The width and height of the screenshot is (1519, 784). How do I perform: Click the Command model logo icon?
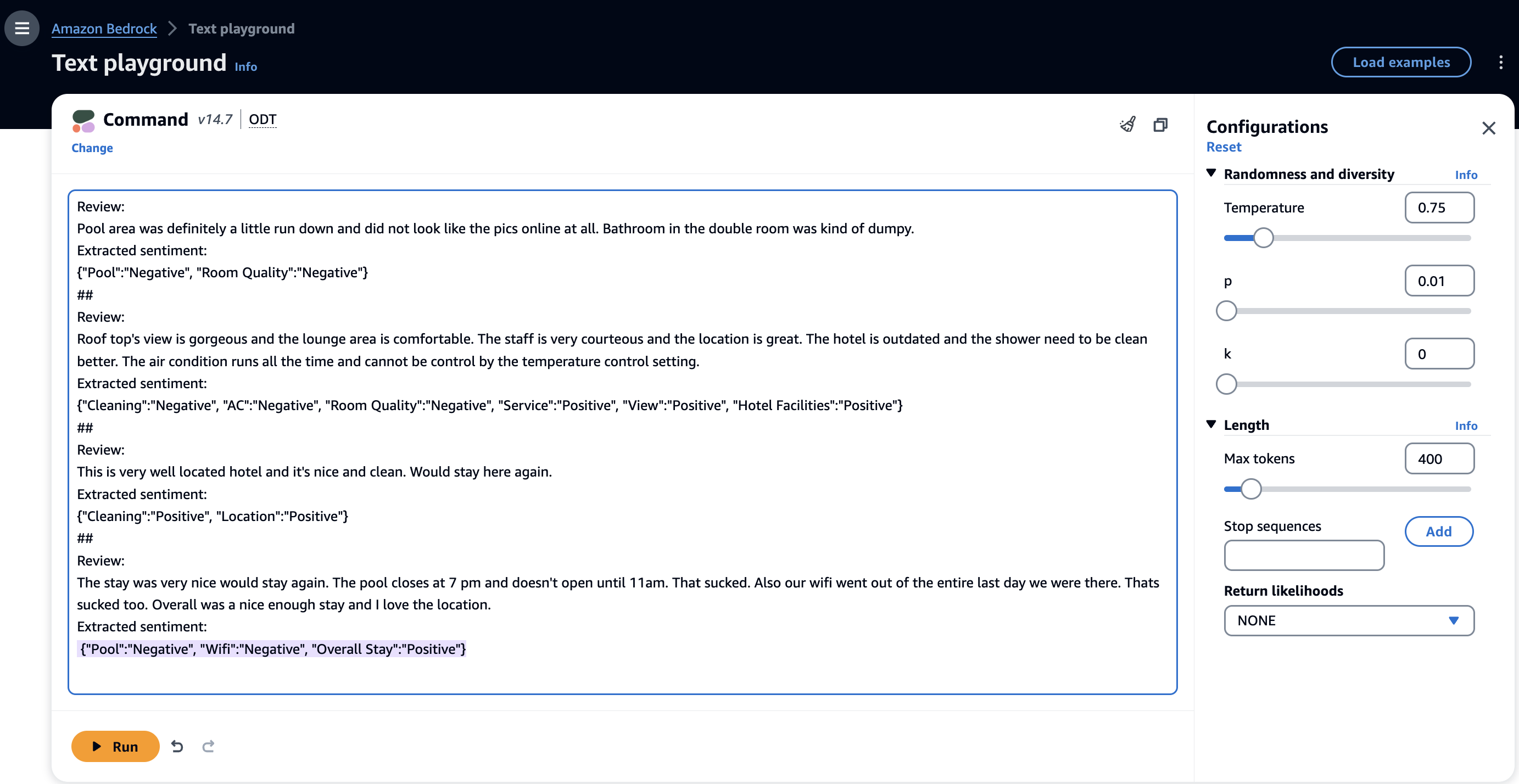point(83,120)
